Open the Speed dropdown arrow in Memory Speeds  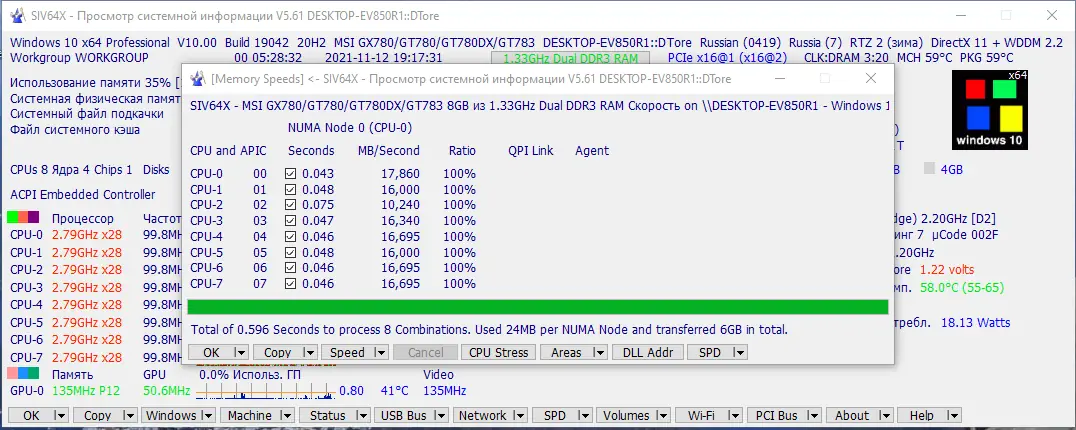tap(380, 353)
